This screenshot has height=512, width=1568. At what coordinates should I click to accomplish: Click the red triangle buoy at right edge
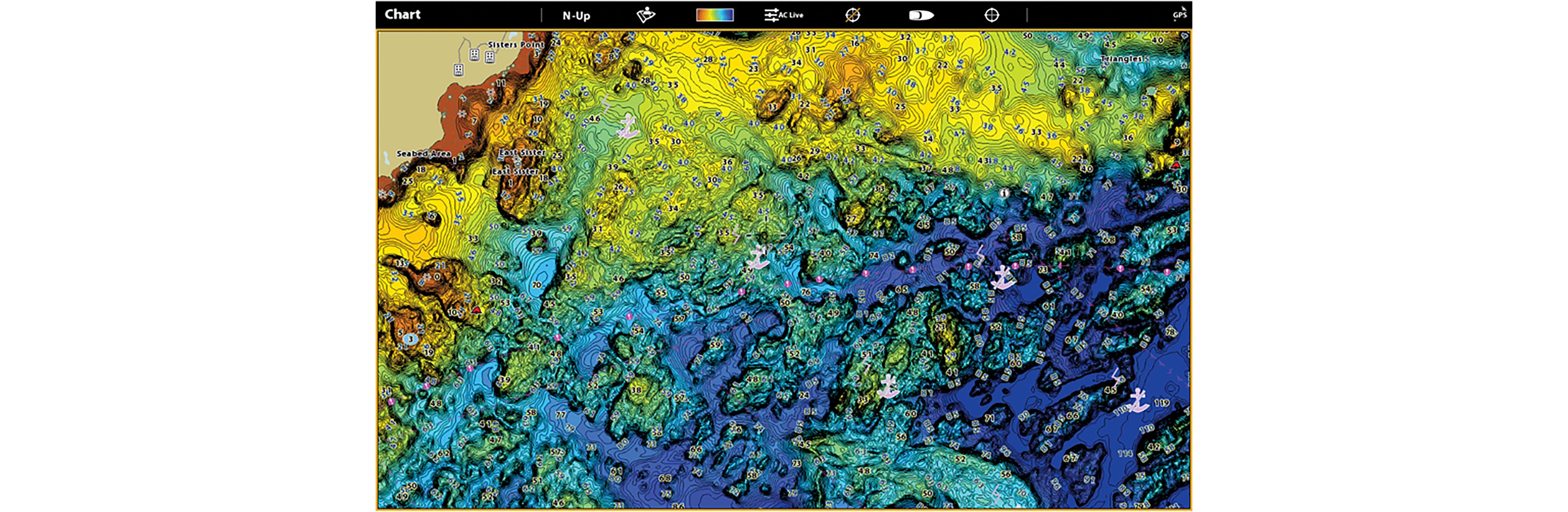coord(1176,165)
